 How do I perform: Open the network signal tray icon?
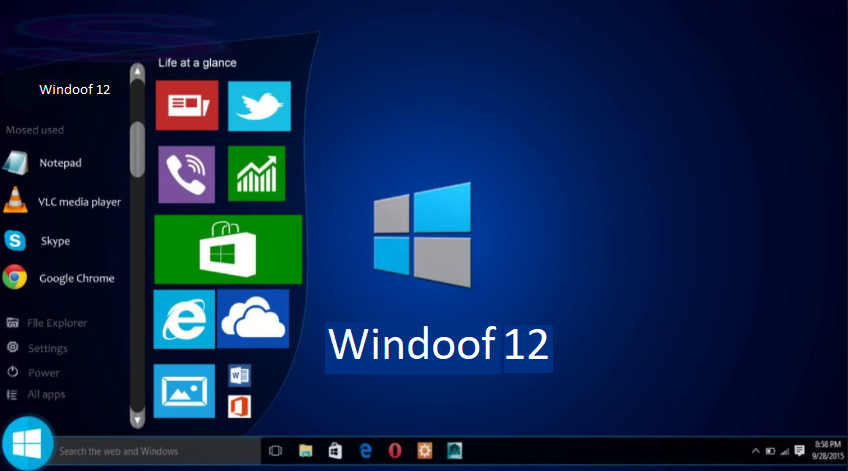[785, 451]
